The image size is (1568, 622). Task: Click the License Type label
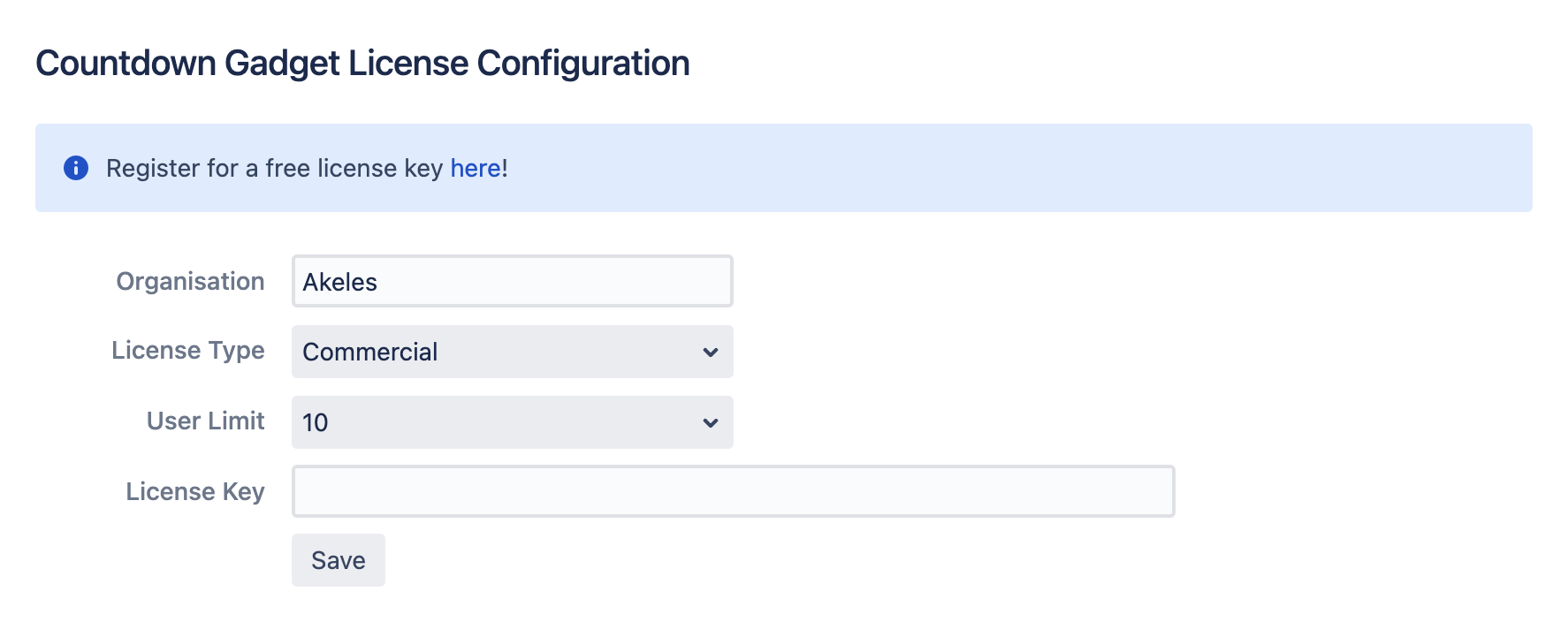click(x=187, y=350)
